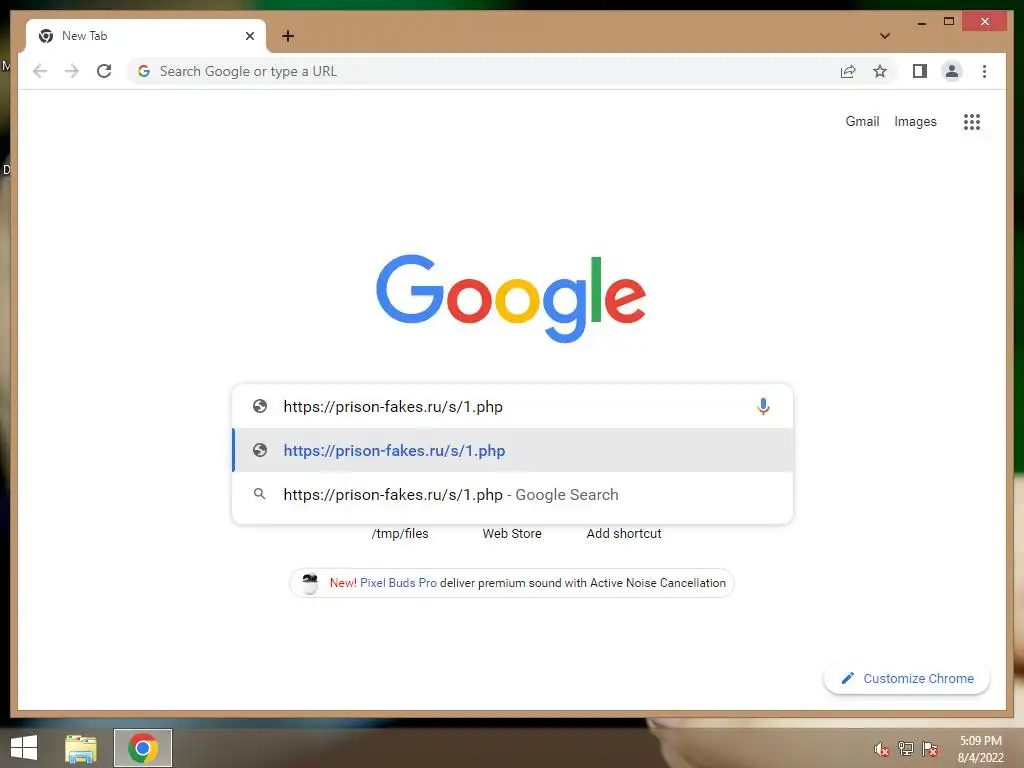Image resolution: width=1024 pixels, height=768 pixels.
Task: Choose the Google Search suggestion row
Action: point(513,494)
